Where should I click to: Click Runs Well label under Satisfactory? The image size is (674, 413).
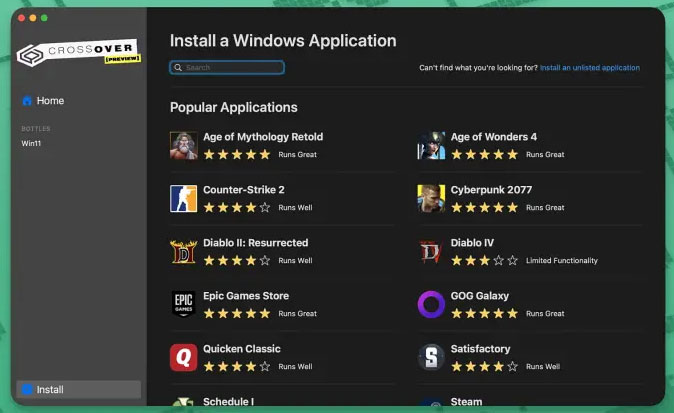click(543, 367)
